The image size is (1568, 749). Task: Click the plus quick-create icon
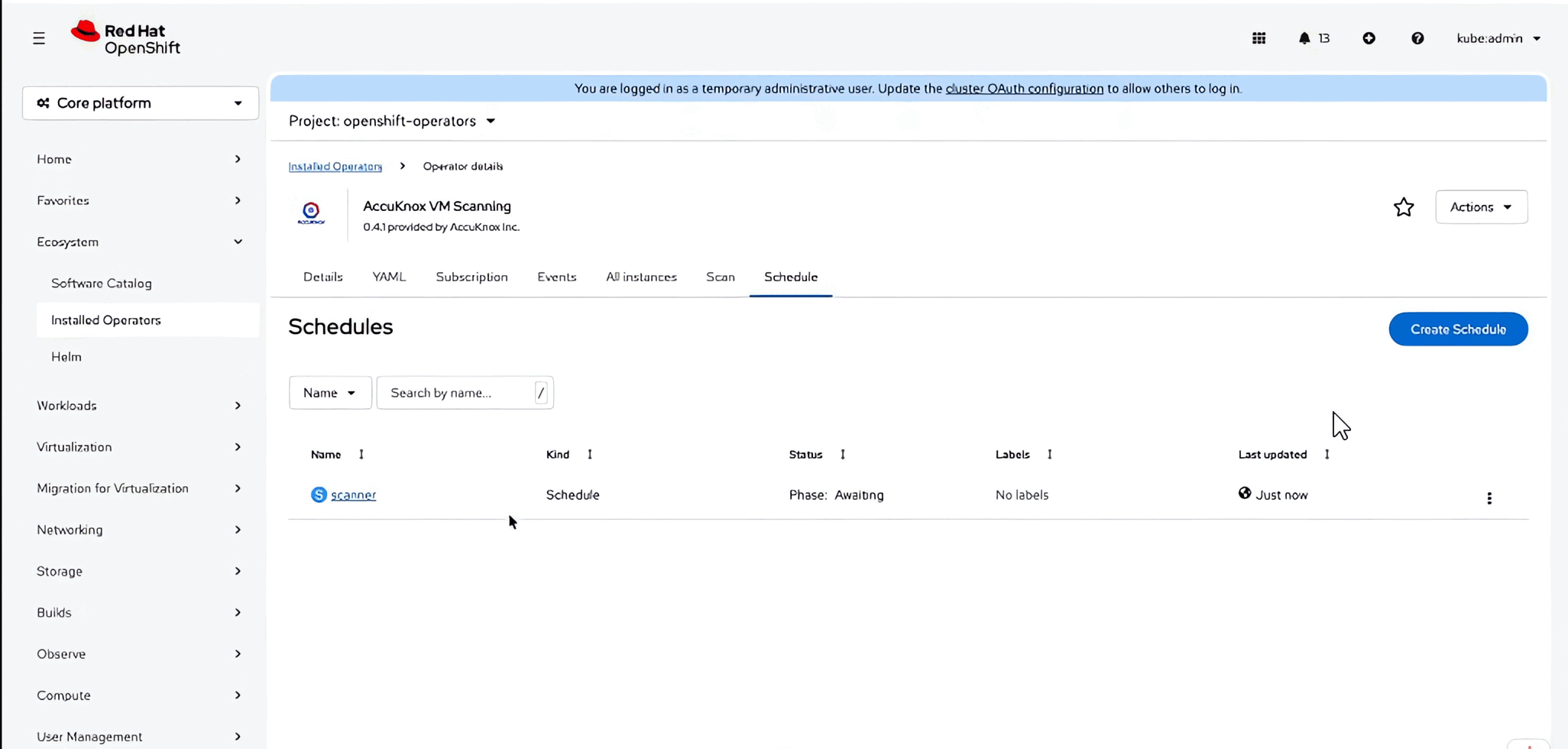tap(1369, 38)
